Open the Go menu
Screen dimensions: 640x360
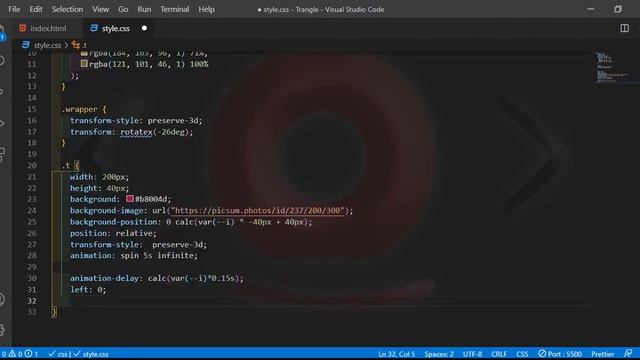point(123,9)
